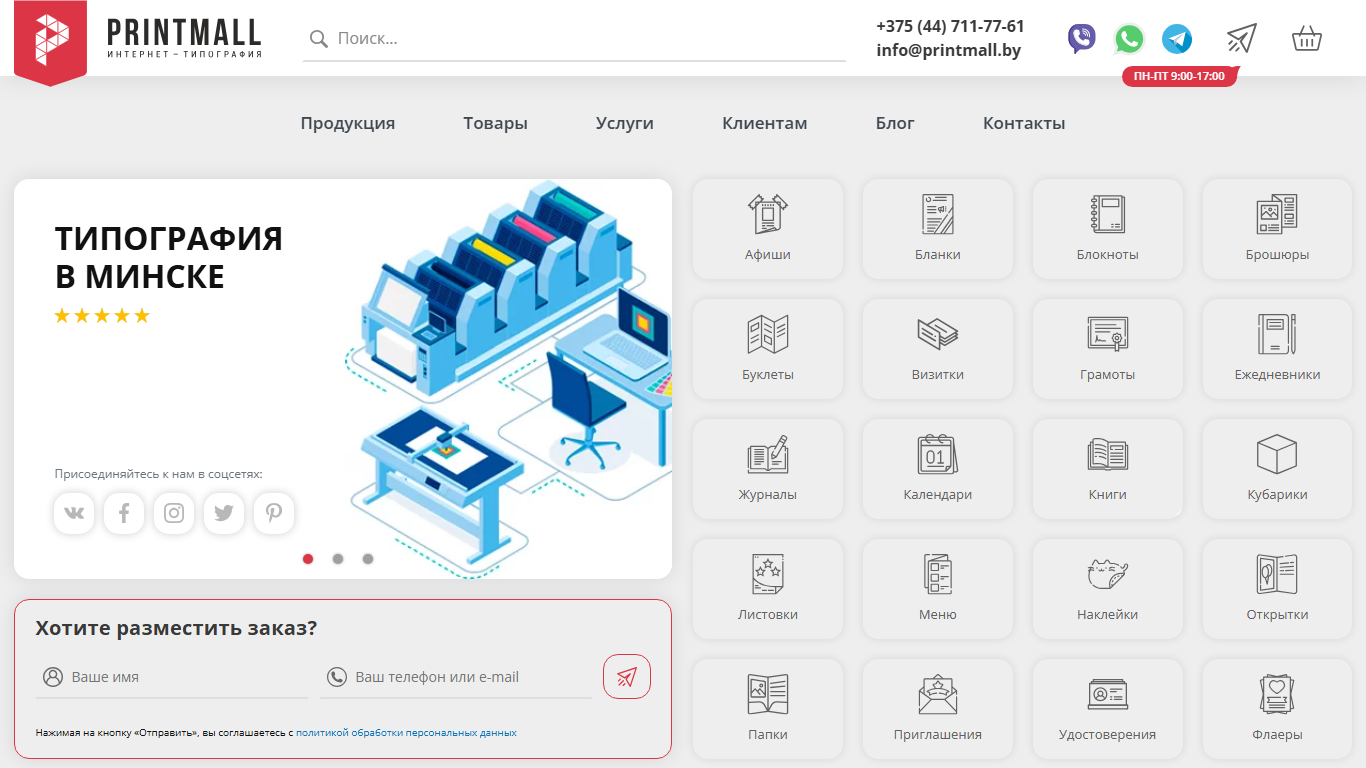
Task: Select the third slider dot
Action: 368,559
